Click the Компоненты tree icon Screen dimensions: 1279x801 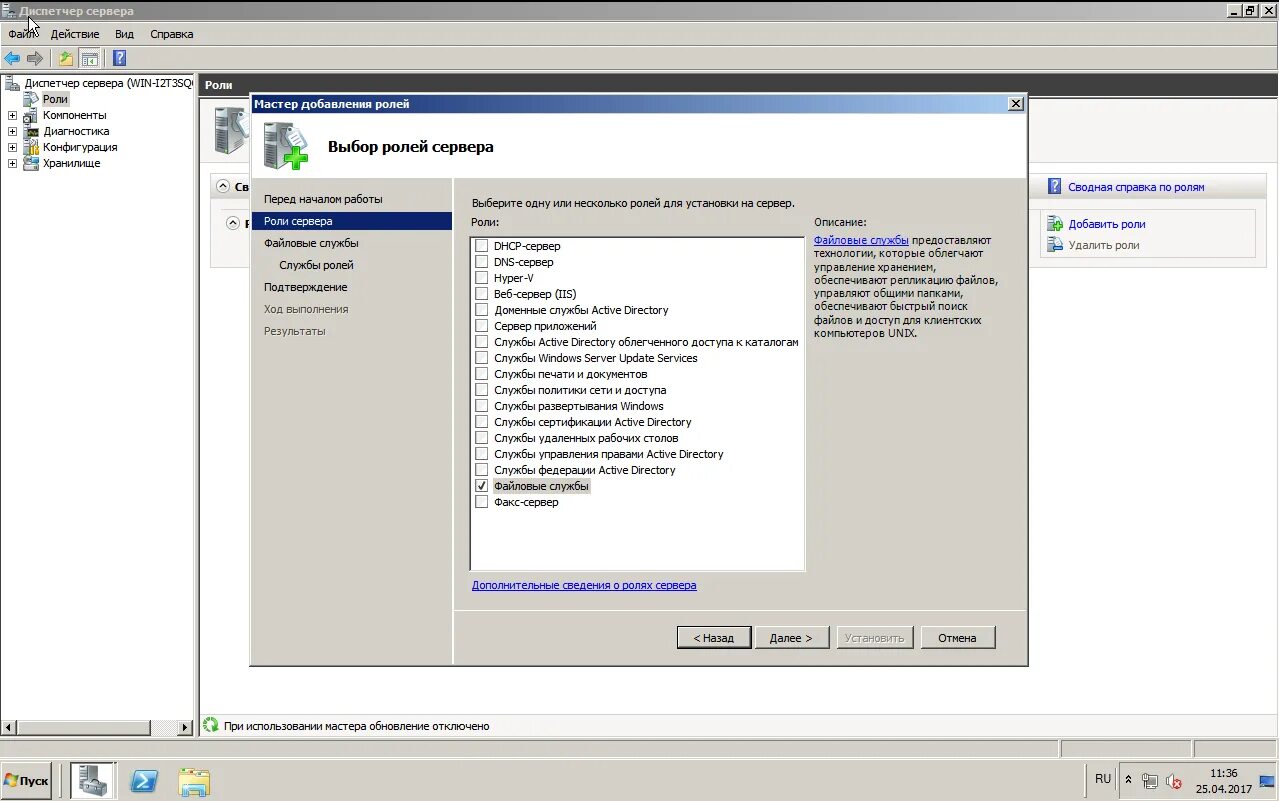[x=31, y=115]
